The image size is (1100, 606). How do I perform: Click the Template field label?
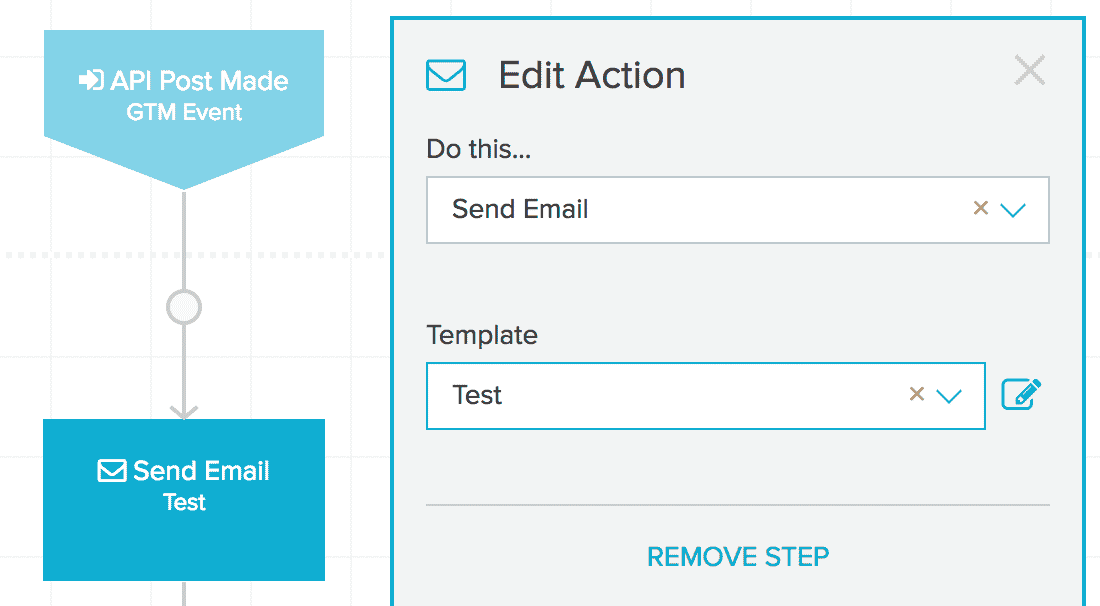(x=482, y=335)
